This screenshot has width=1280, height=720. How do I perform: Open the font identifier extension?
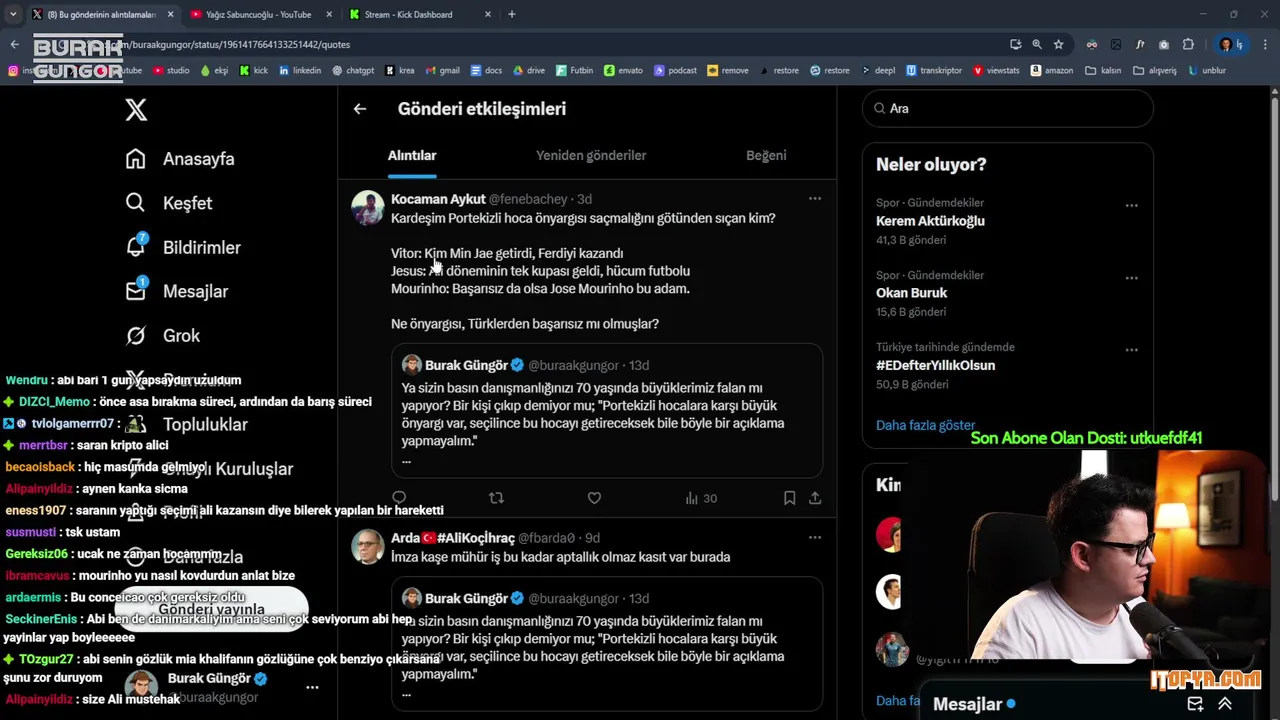(1140, 44)
